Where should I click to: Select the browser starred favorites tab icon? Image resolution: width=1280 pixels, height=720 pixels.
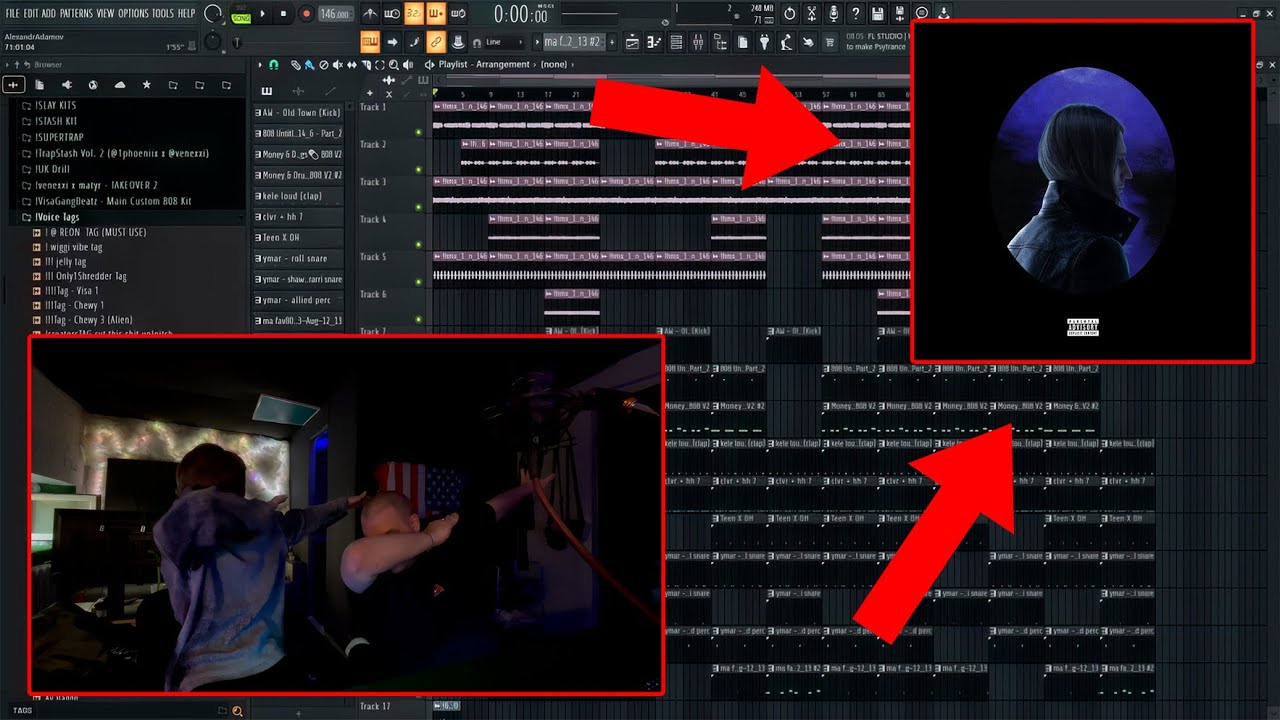146,85
